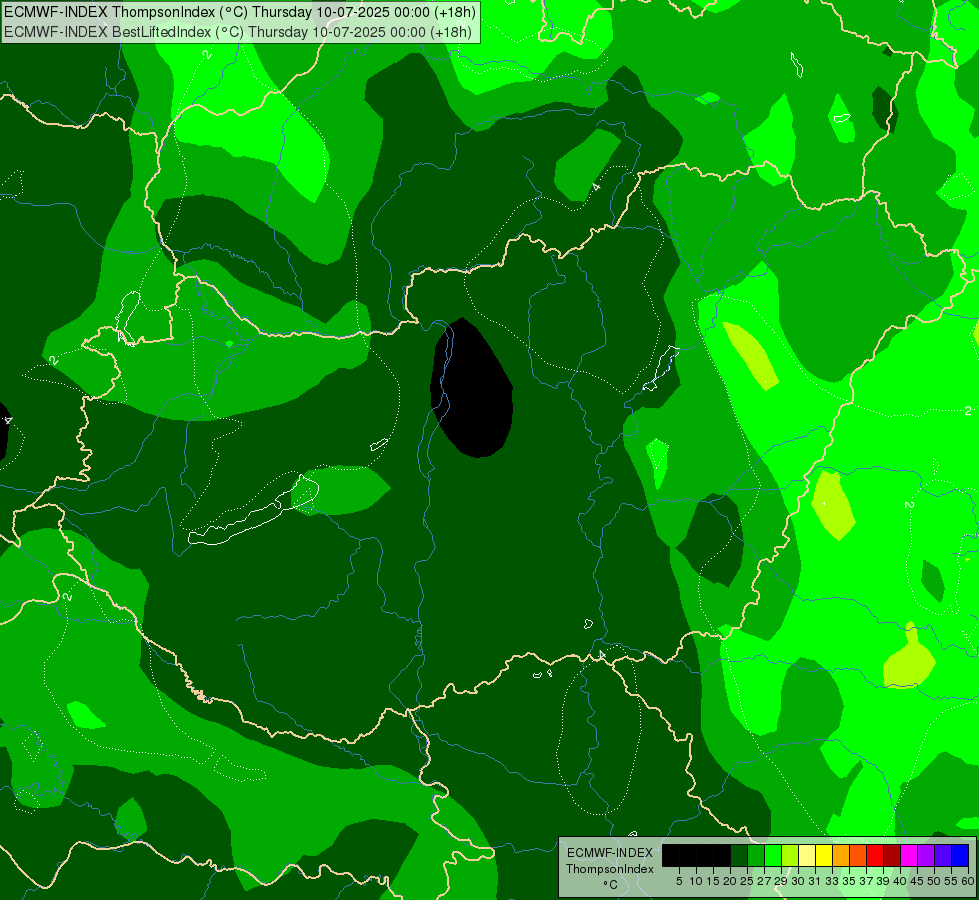The width and height of the screenshot is (979, 900).
Task: Click the °C unit label in legend
Action: click(x=610, y=885)
